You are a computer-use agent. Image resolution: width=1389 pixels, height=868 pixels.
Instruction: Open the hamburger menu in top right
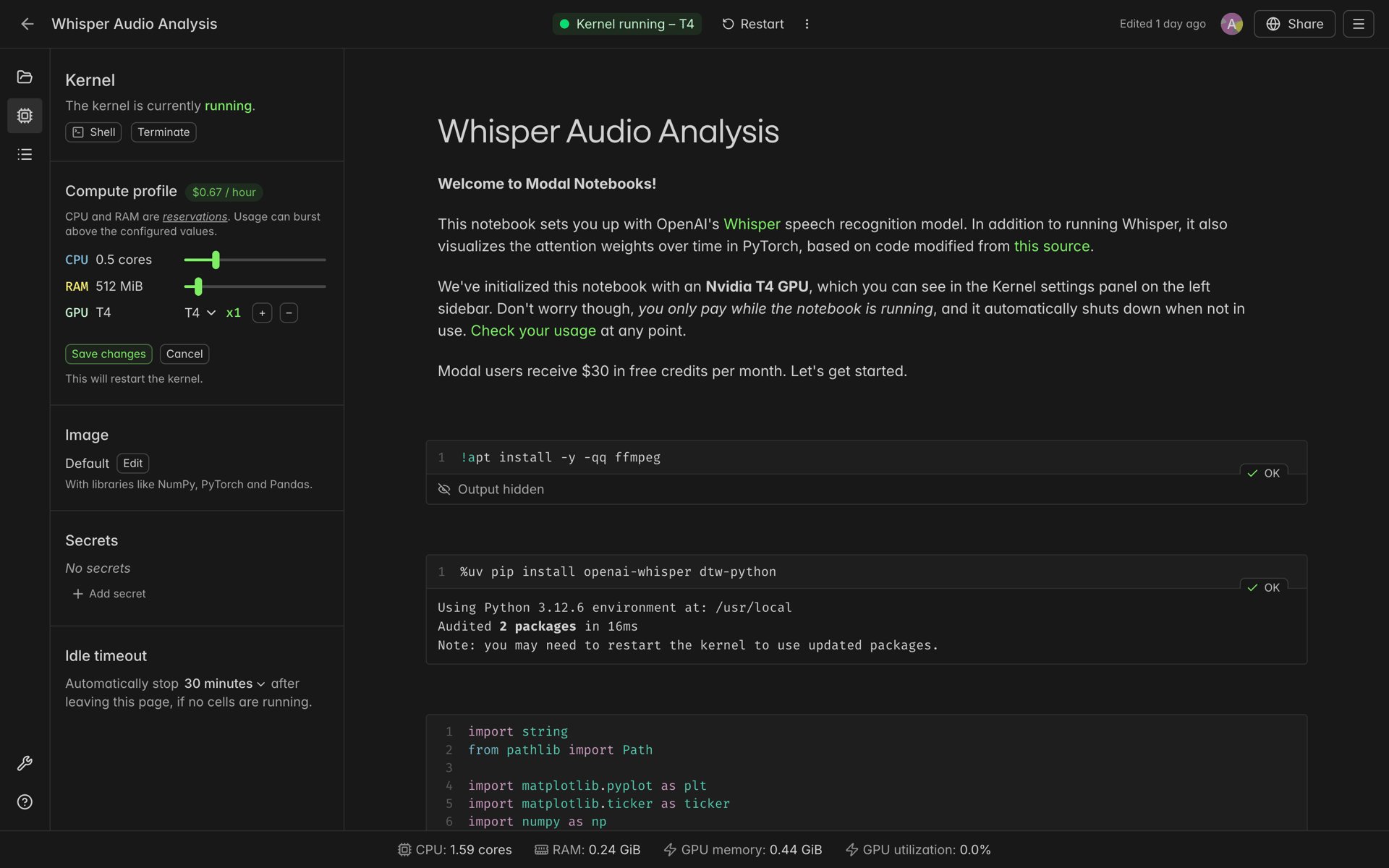pyautogui.click(x=1358, y=24)
